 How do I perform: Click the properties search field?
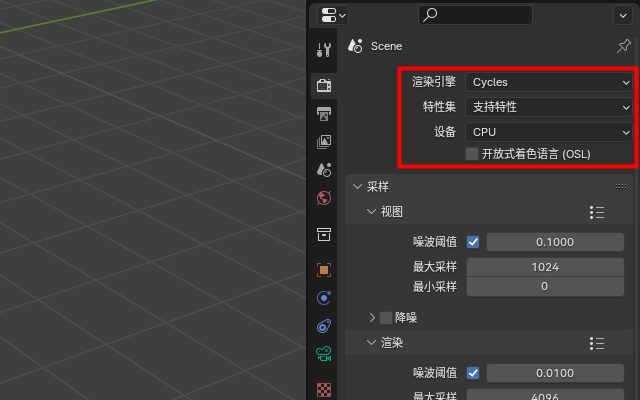click(476, 15)
